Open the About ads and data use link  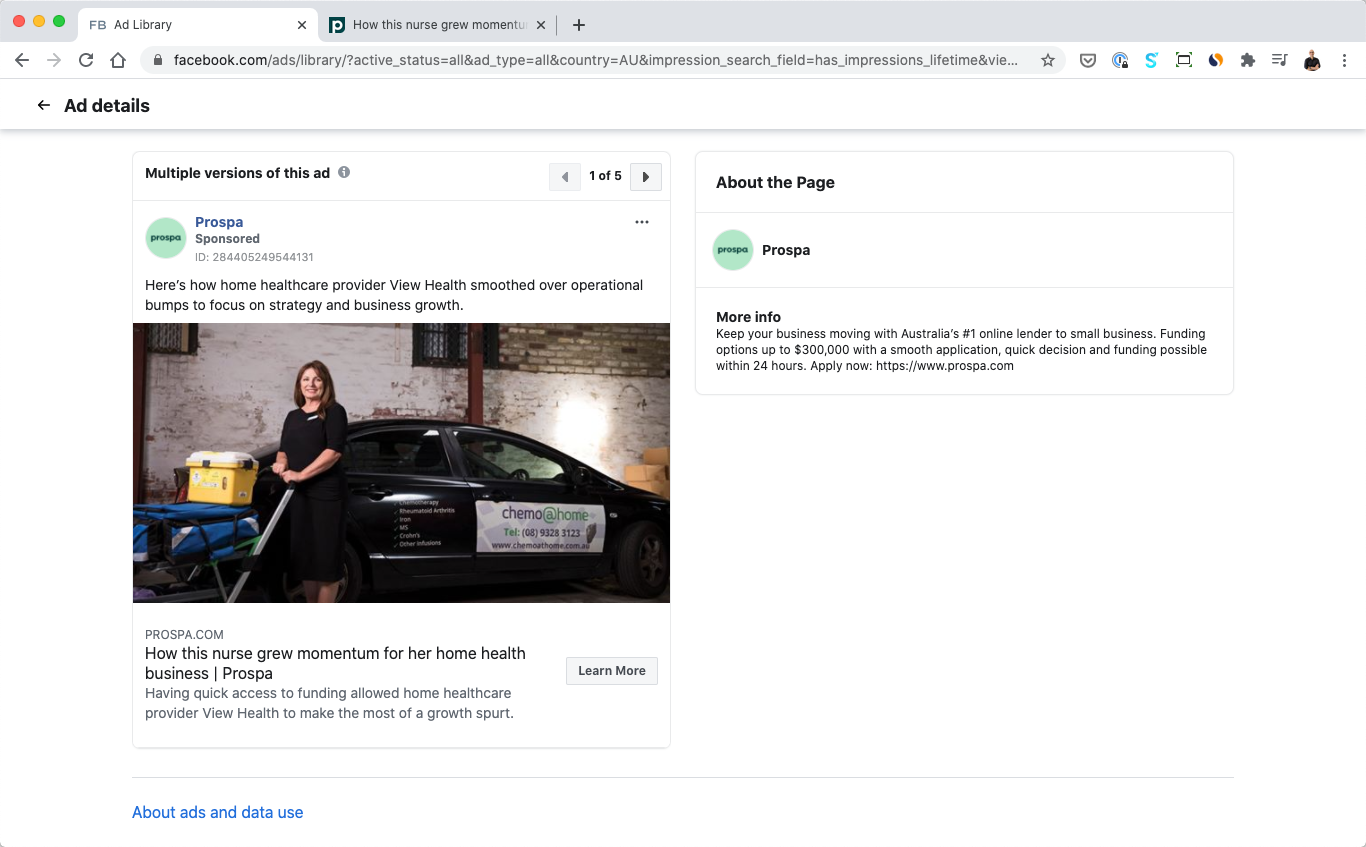coord(218,813)
